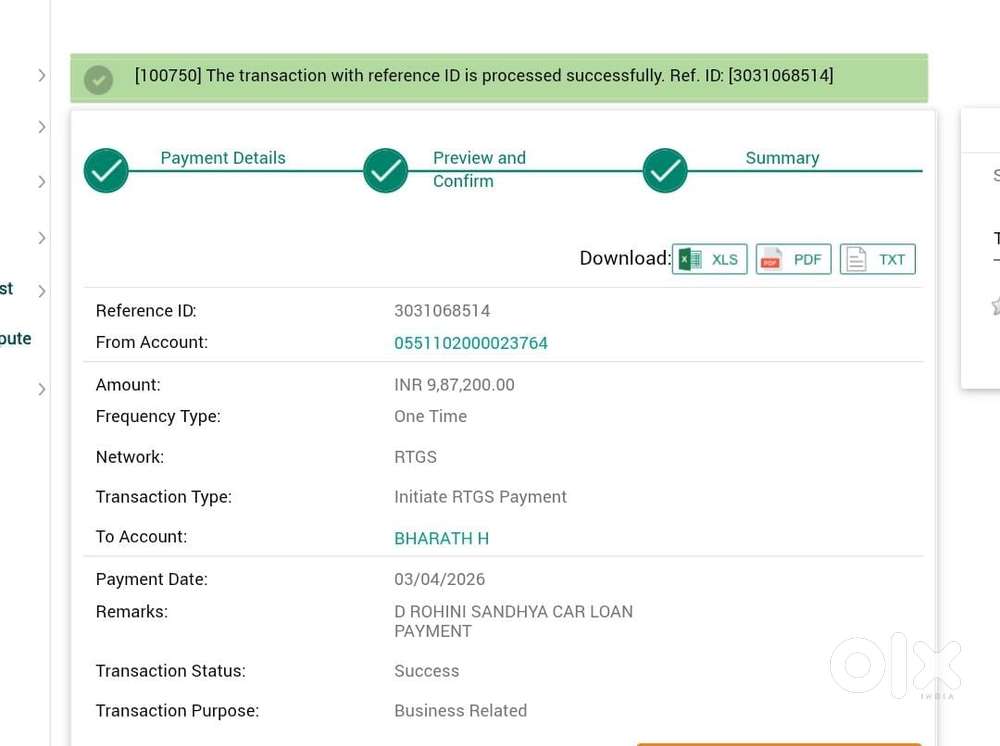The height and width of the screenshot is (746, 1000).
Task: Go to the Payment Details step label
Action: coord(223,158)
